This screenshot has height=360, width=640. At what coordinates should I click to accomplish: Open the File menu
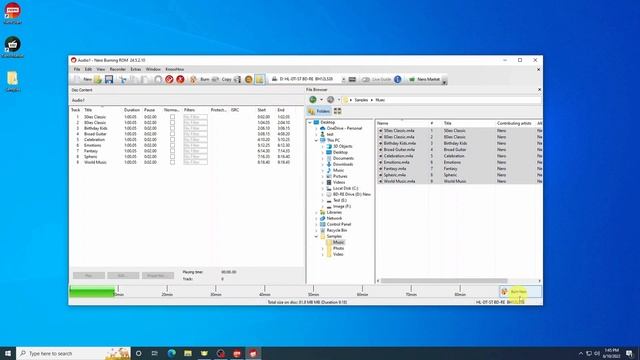pyautogui.click(x=77, y=69)
